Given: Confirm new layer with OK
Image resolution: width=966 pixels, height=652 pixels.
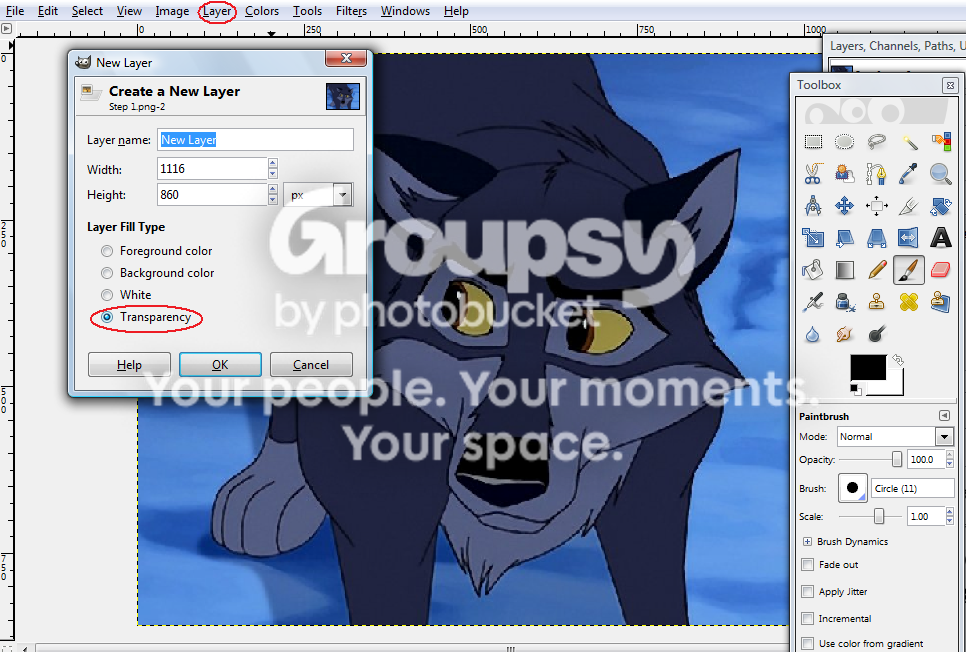Looking at the screenshot, I should pos(220,365).
